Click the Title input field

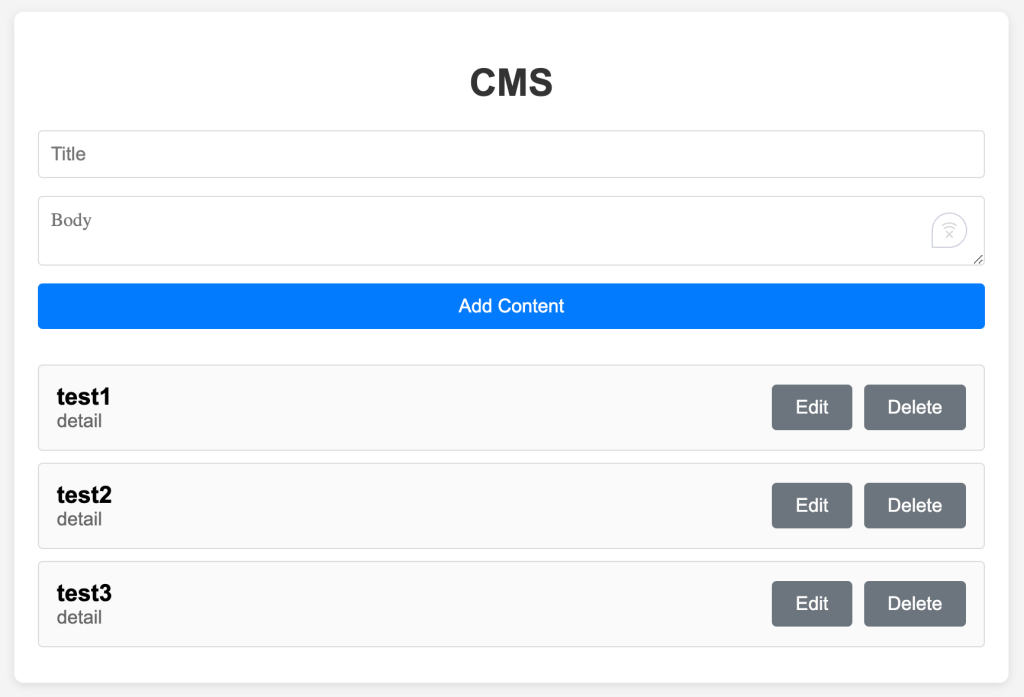point(511,154)
